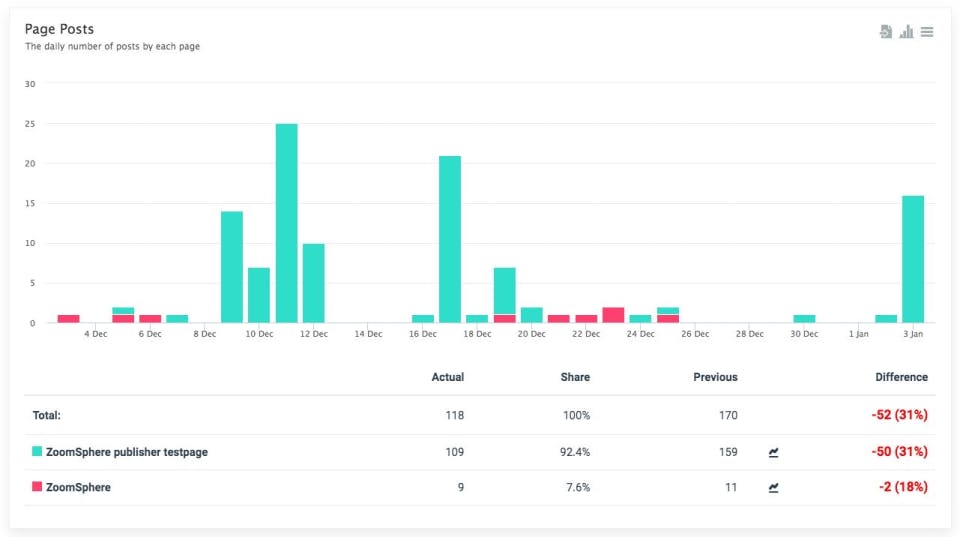Click the teal bar at 9 Dec
The image size is (960, 537).
coord(232,267)
